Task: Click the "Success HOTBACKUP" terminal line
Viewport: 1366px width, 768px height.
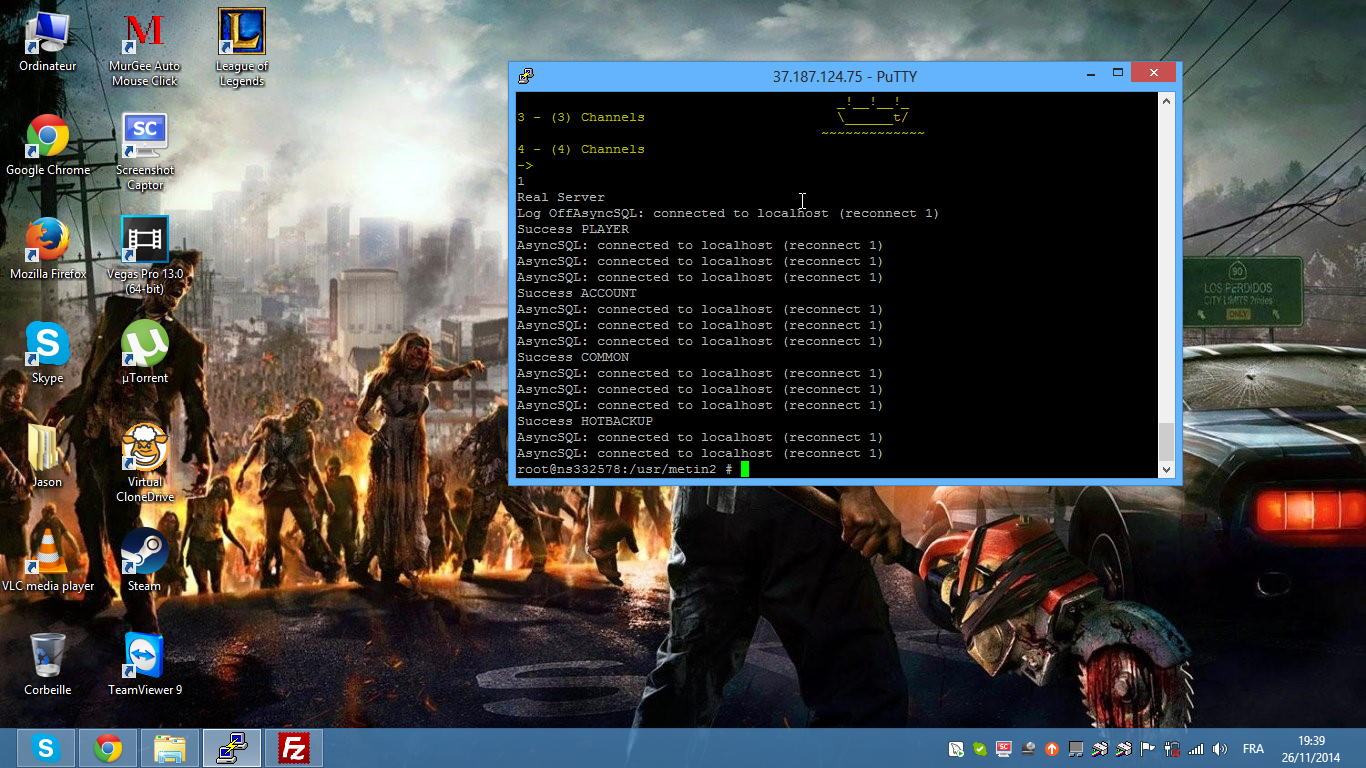Action: click(585, 421)
